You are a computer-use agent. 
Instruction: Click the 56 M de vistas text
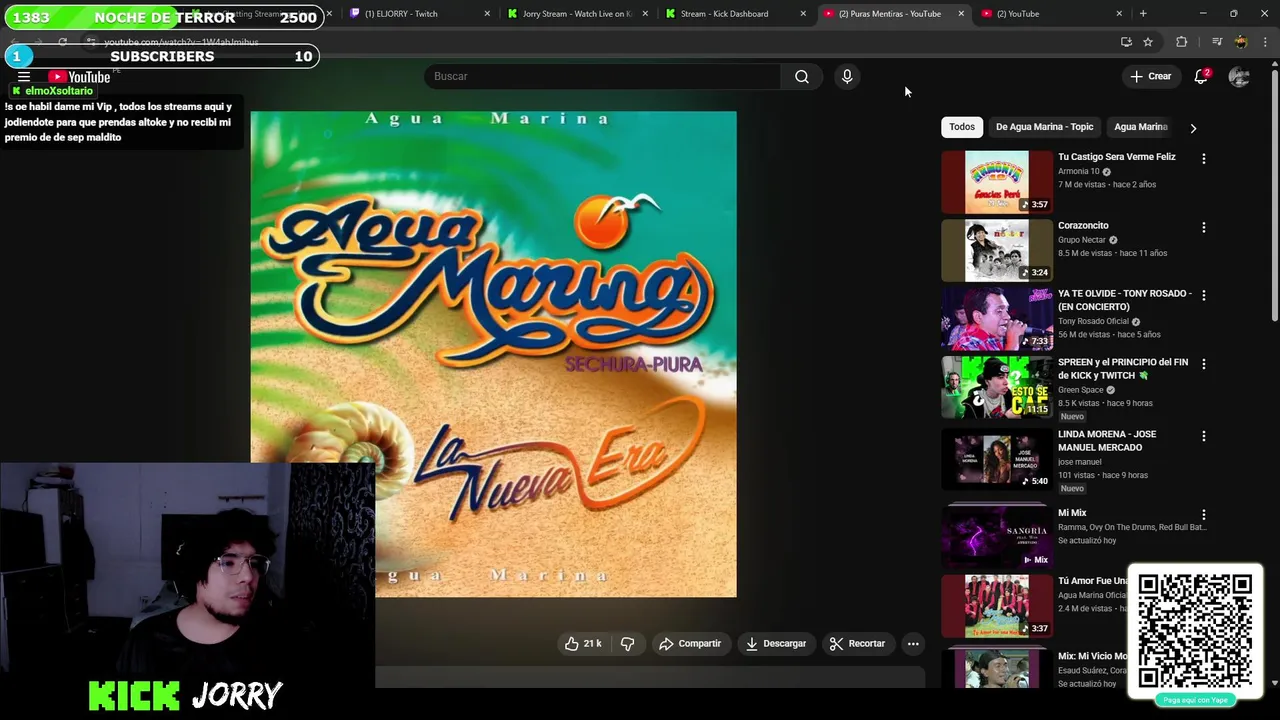point(1084,335)
